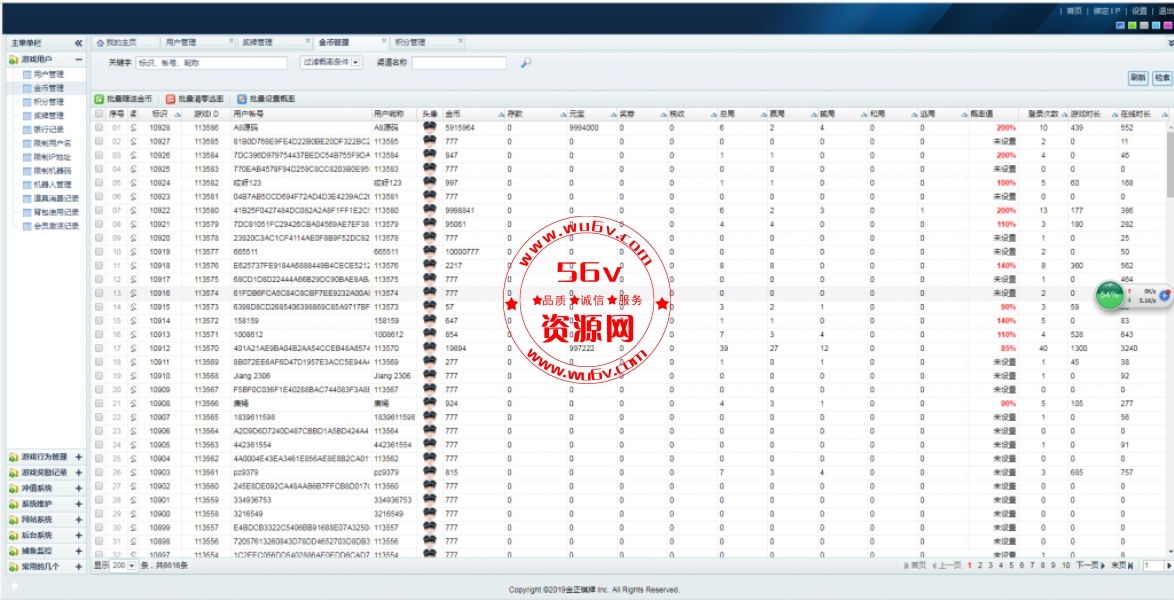Image resolution: width=1174 pixels, height=600 pixels.
Task: Click the table icon beside 机器人管理 in sidebar
Action: point(27,184)
